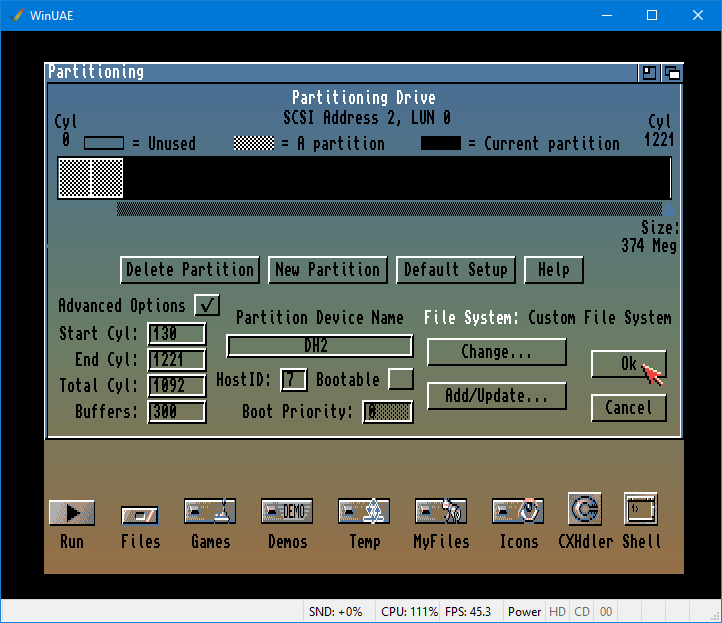This screenshot has height=623, width=722.
Task: Click the New Partition button
Action: (x=327, y=269)
